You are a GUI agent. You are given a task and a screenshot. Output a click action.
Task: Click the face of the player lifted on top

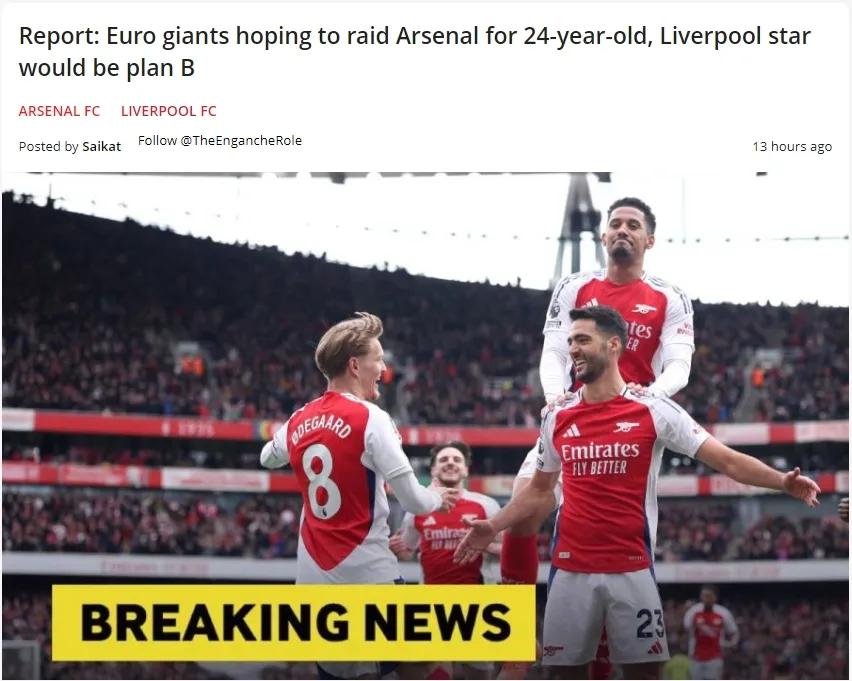point(629,231)
